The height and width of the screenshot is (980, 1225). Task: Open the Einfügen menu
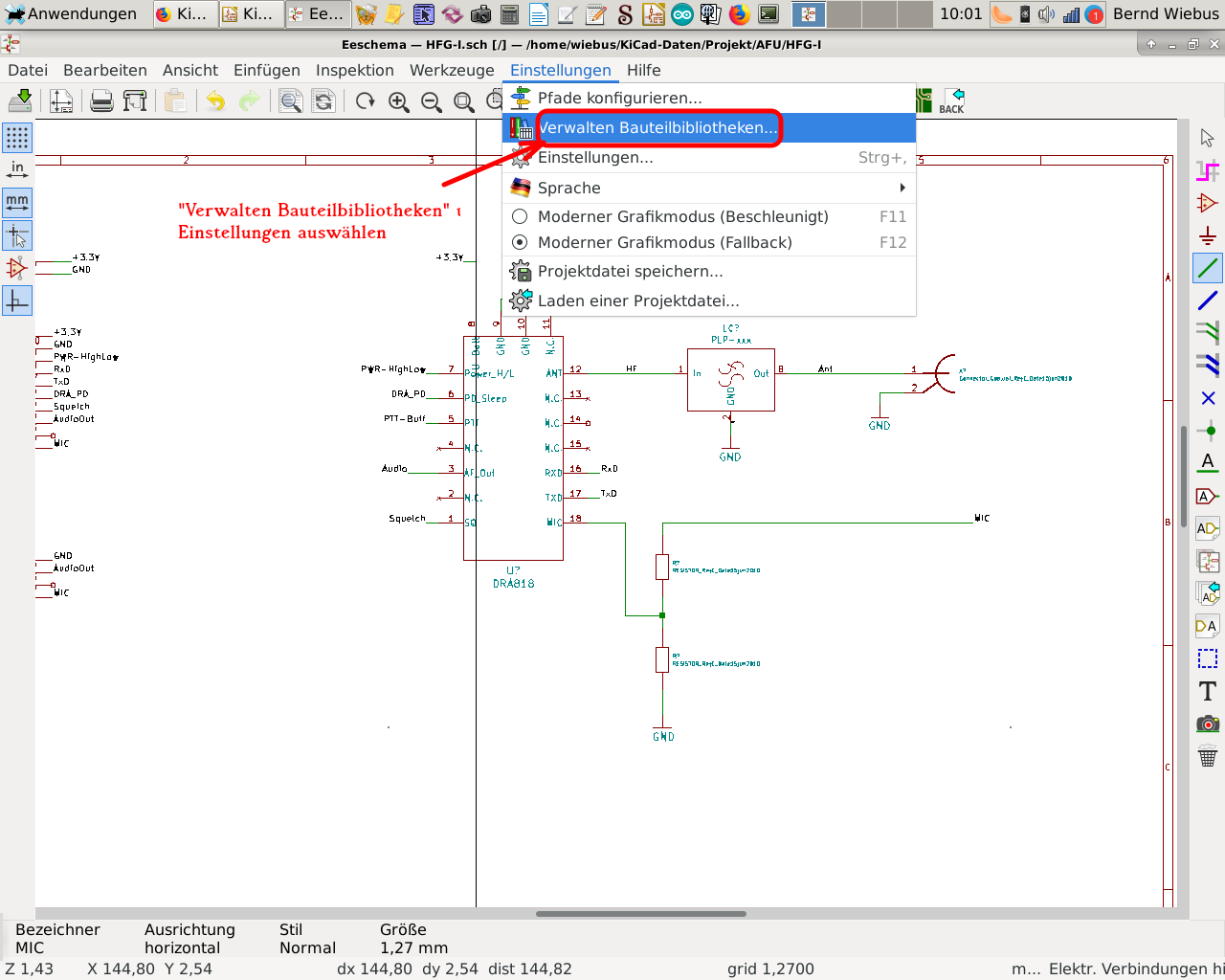point(267,70)
